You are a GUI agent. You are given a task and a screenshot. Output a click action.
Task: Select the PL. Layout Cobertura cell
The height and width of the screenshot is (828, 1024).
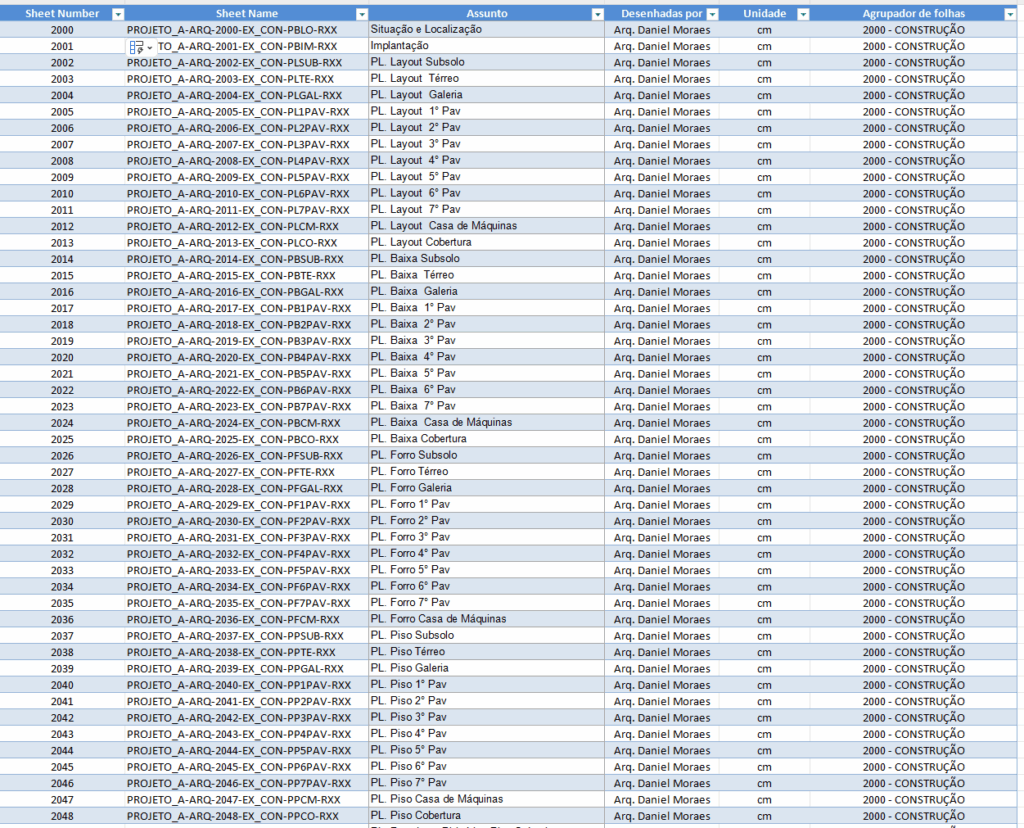487,243
